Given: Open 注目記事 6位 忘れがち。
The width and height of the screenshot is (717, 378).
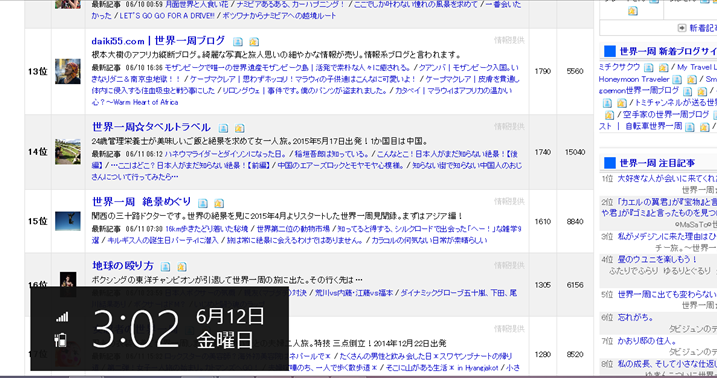Looking at the screenshot, I should [x=635, y=317].
